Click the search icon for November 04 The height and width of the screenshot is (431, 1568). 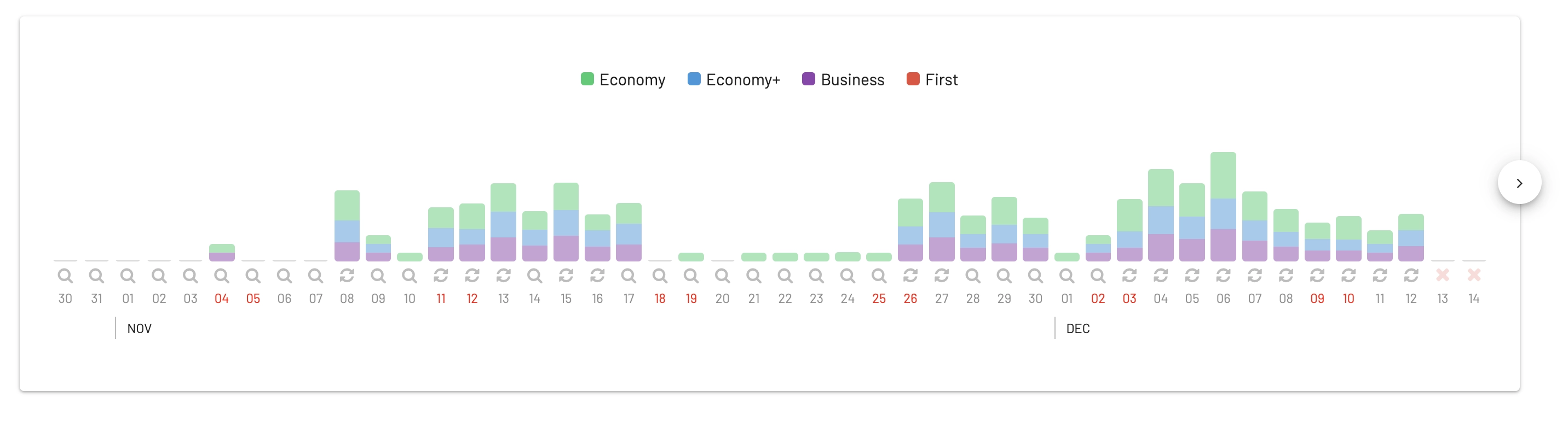[x=222, y=276]
